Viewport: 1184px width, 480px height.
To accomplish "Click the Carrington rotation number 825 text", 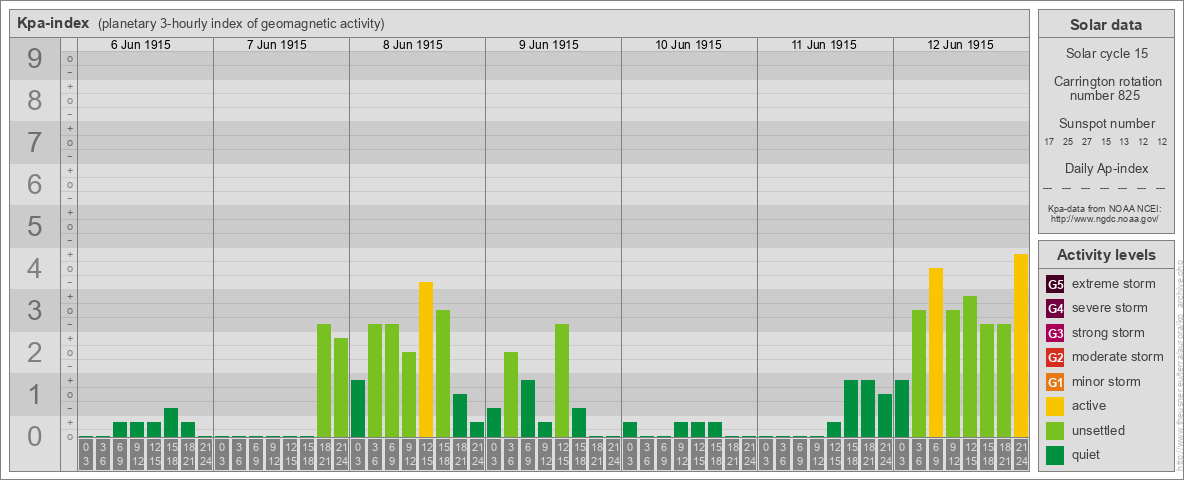I will point(1106,88).
